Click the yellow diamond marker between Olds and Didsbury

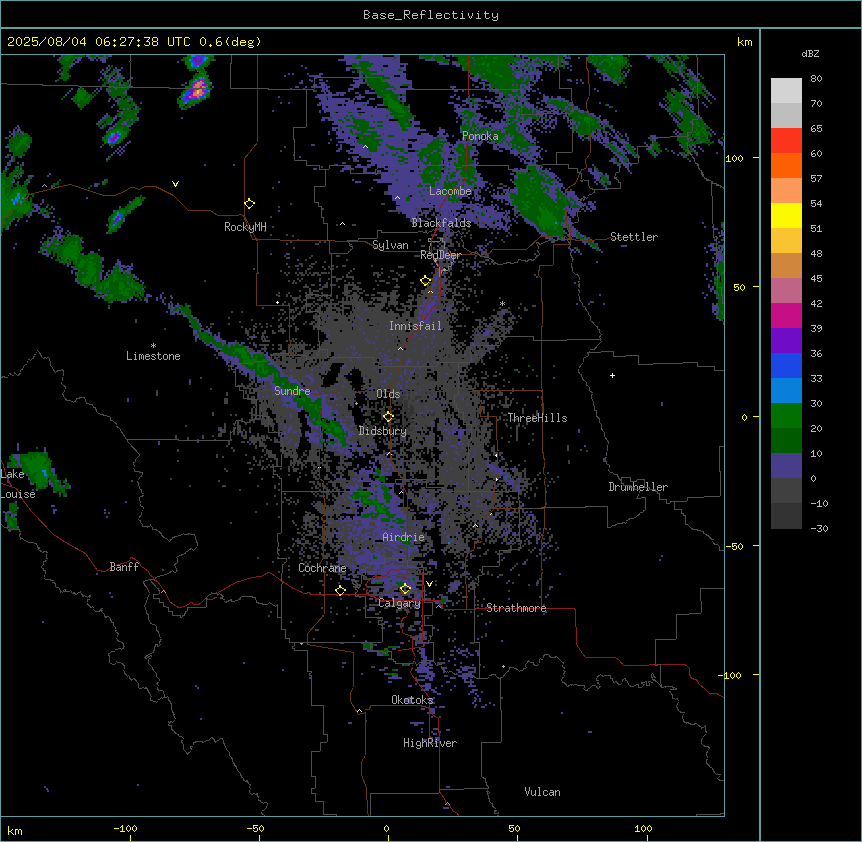(x=388, y=417)
